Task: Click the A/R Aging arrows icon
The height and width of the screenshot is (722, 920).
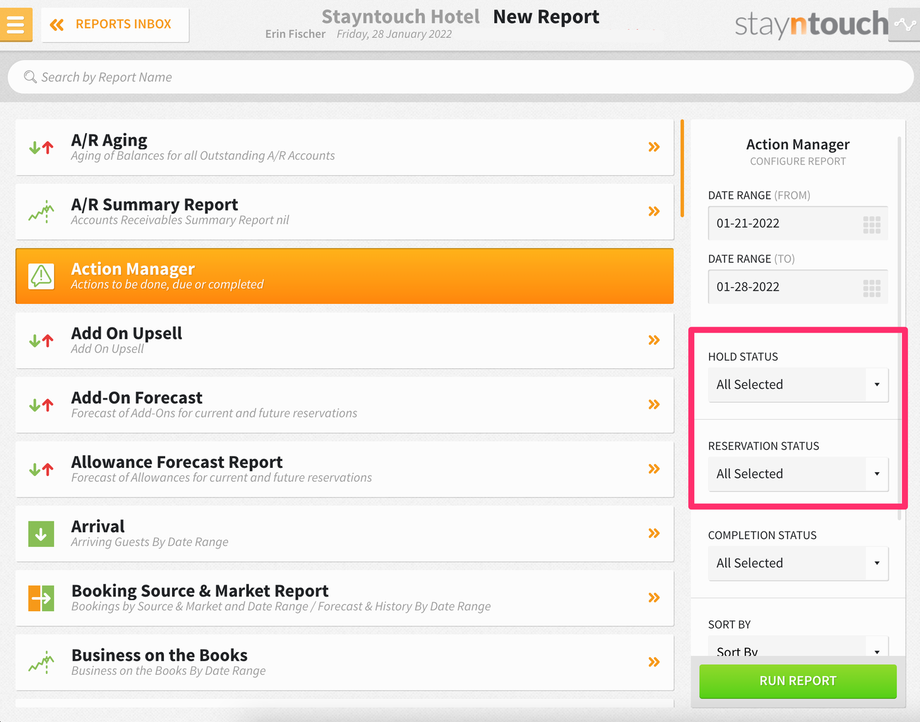Action: click(x=41, y=147)
